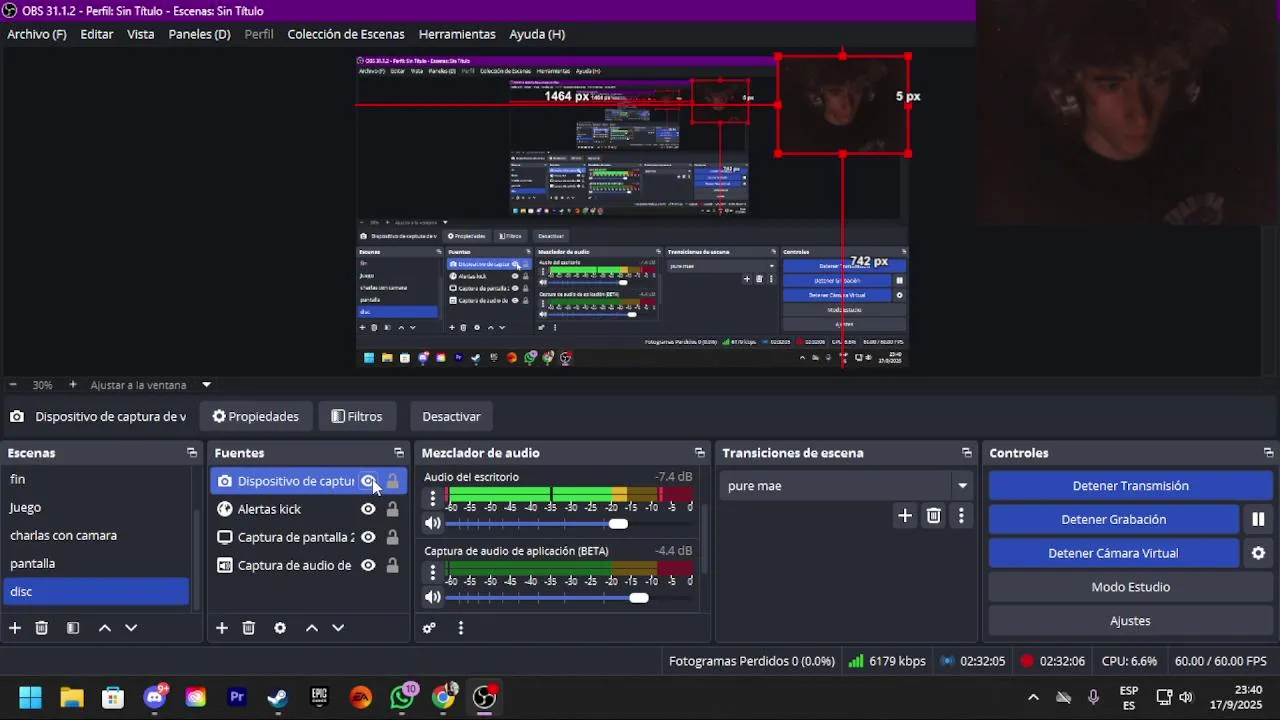Move scene up with Escenas up arrow
The image size is (1280, 720).
pos(105,628)
